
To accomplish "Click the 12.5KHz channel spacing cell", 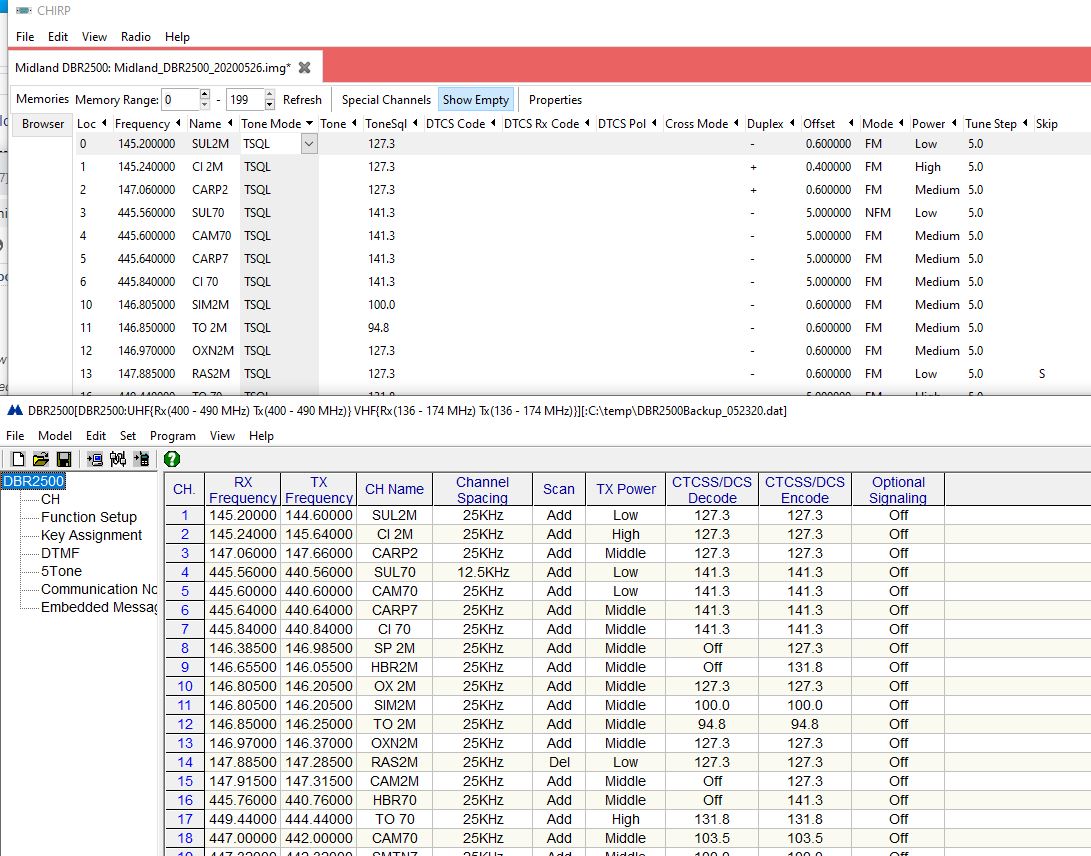I will [483, 572].
